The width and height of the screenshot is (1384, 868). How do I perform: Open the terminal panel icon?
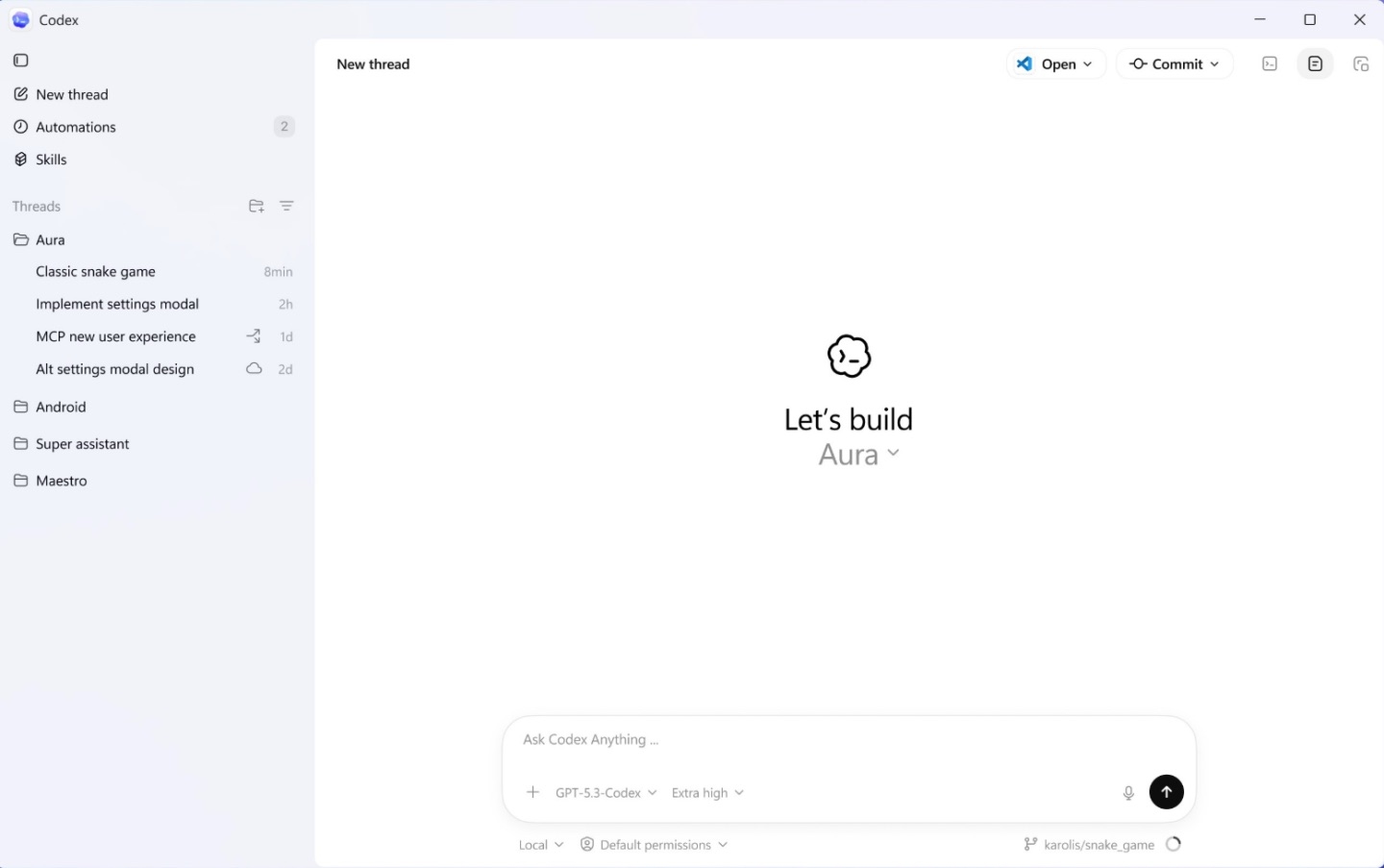pos(1269,63)
